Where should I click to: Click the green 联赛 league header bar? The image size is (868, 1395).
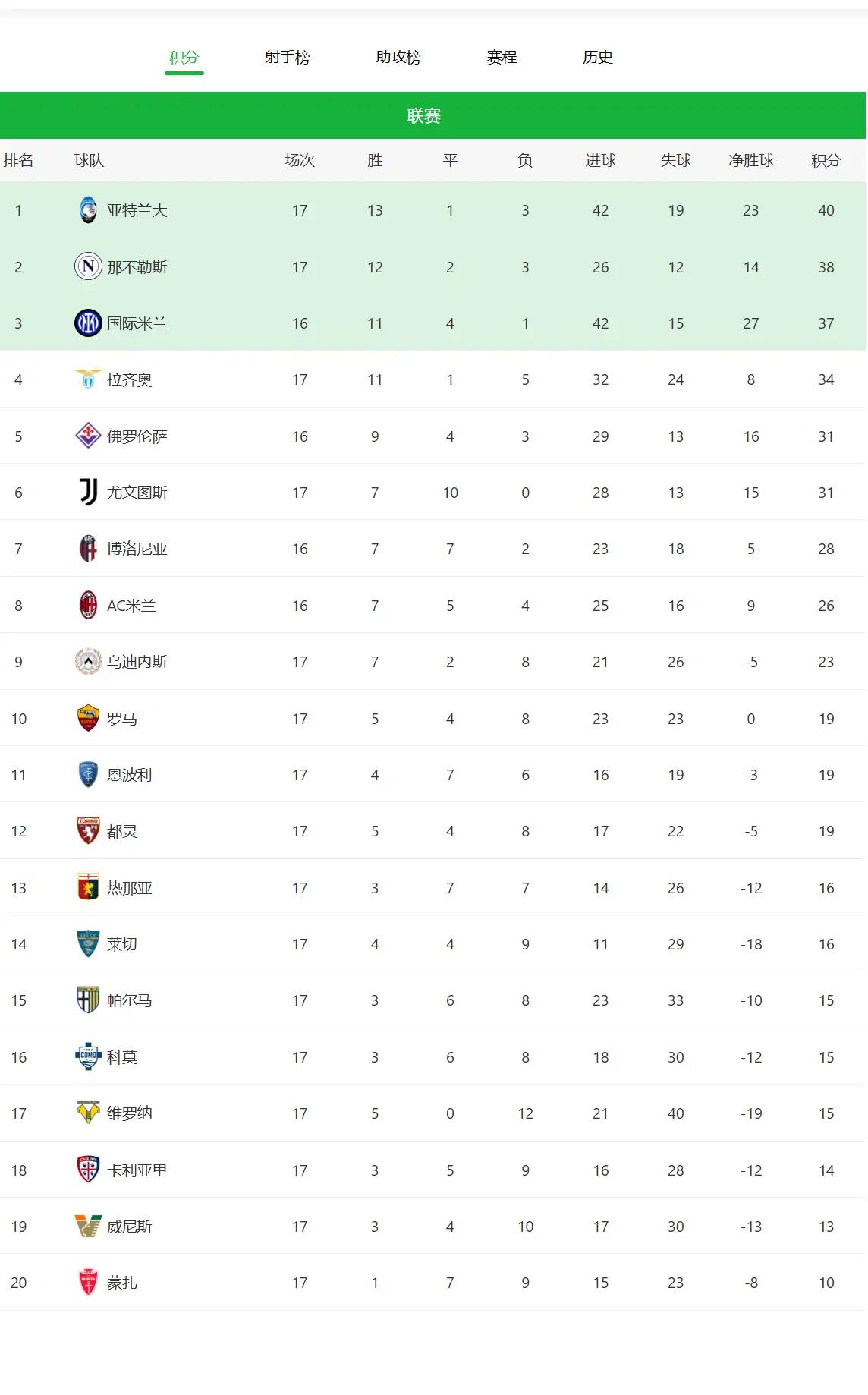pos(433,115)
